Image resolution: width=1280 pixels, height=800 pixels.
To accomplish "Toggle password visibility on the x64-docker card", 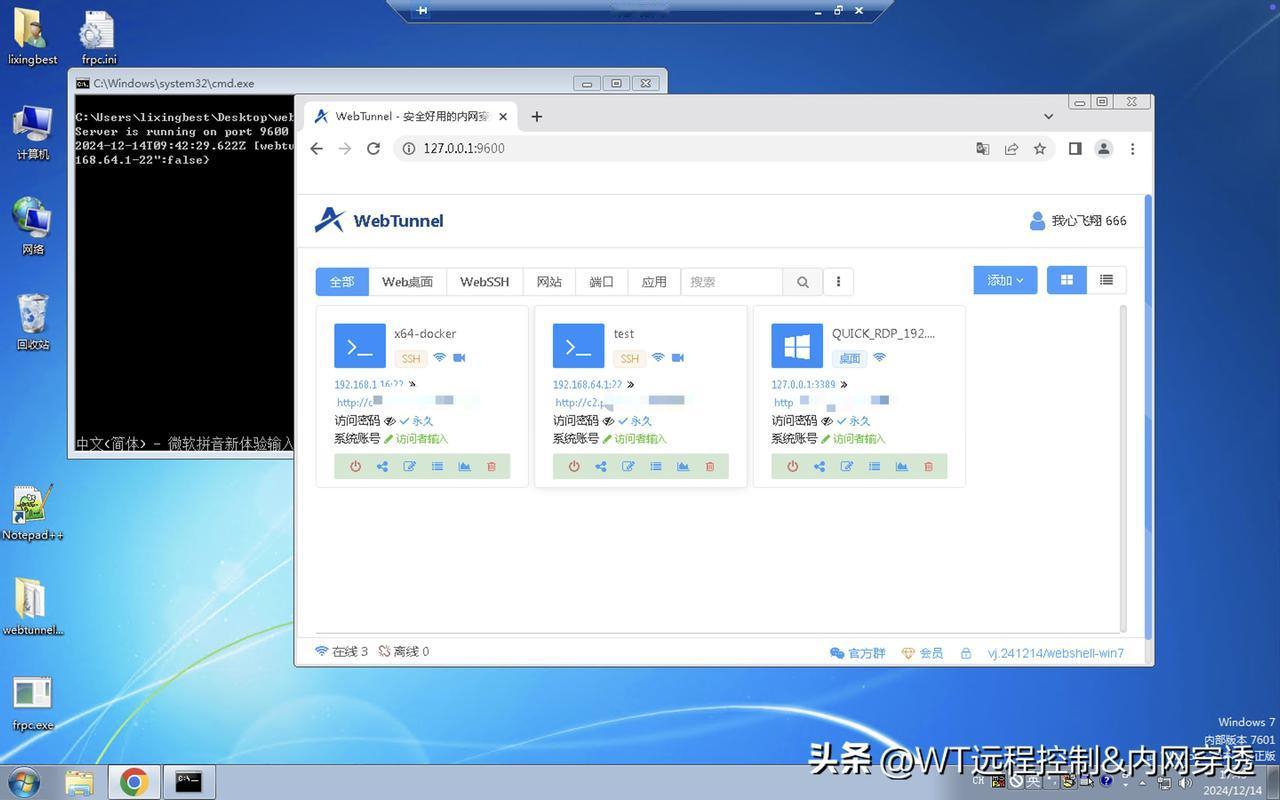I will click(x=390, y=421).
